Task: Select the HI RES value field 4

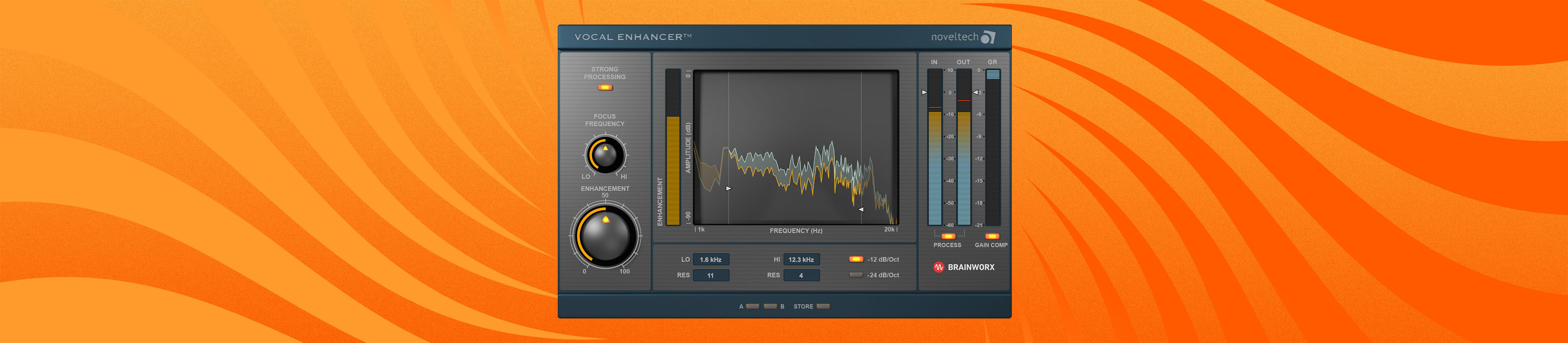Action: tap(801, 276)
